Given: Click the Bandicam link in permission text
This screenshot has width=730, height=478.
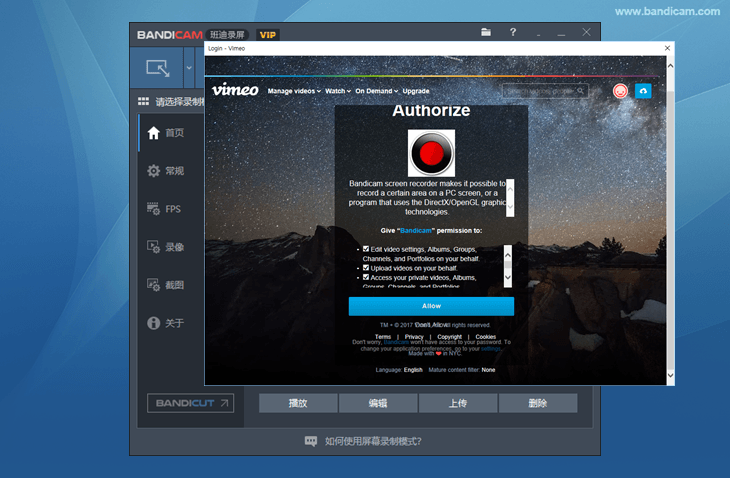Looking at the screenshot, I should coord(416,230).
